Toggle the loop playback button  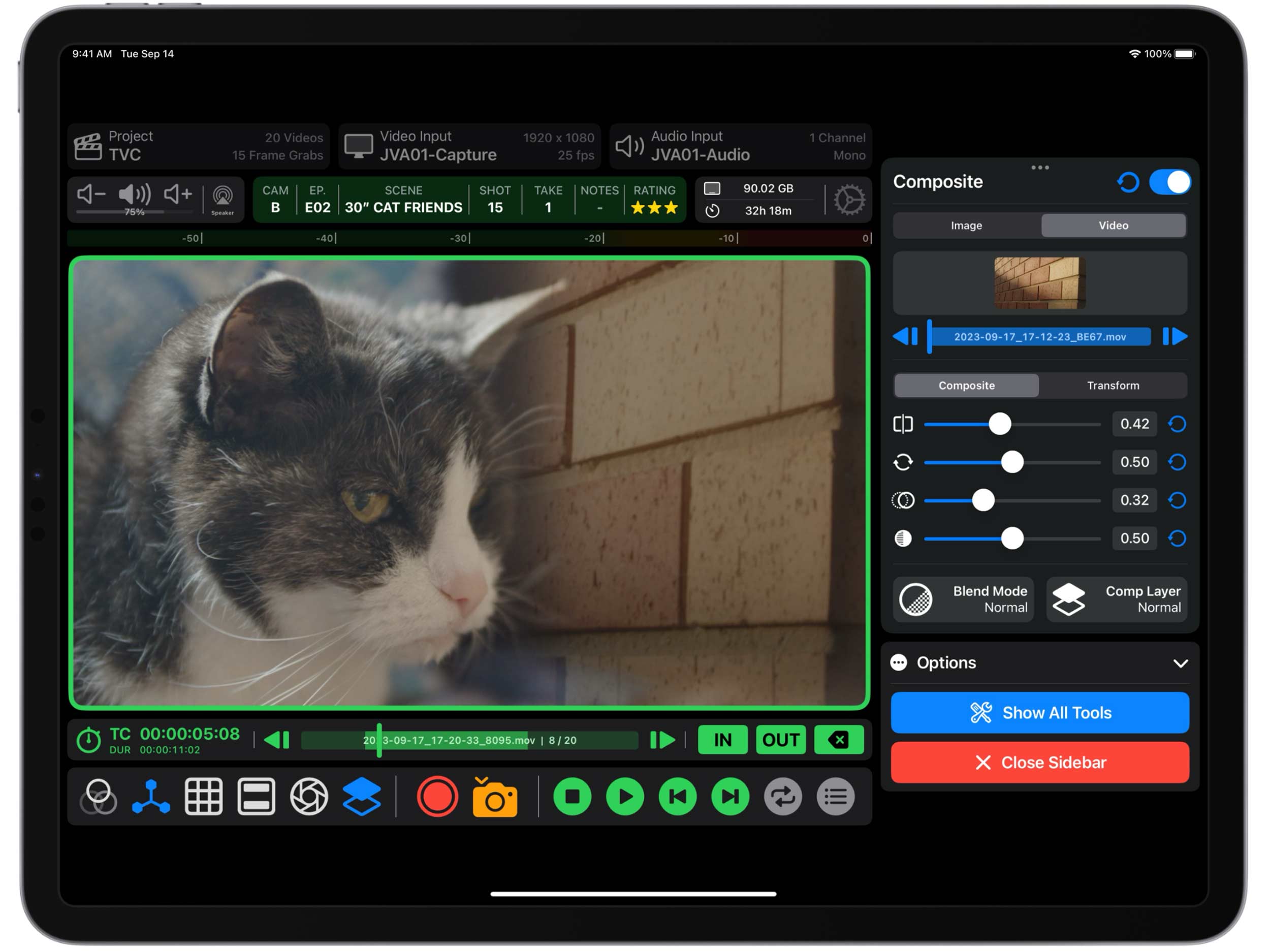tap(782, 797)
